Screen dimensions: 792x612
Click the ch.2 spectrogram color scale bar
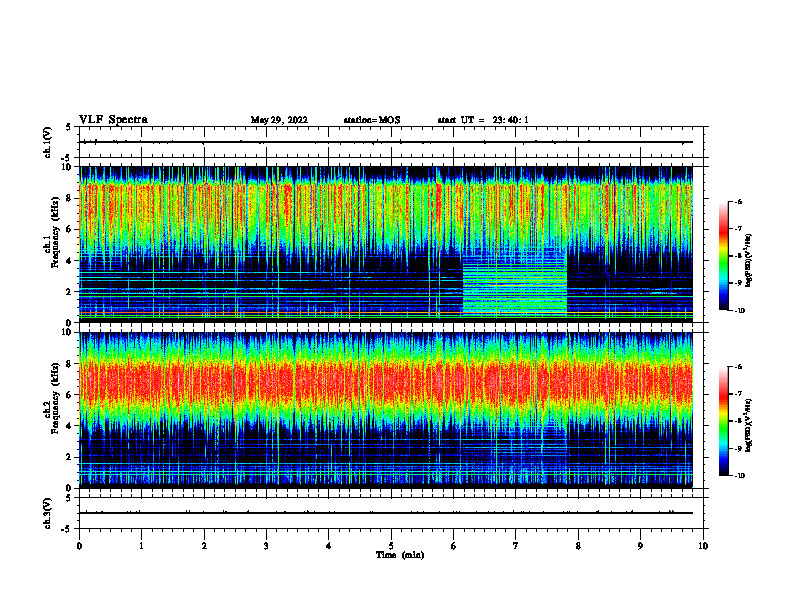tap(724, 421)
